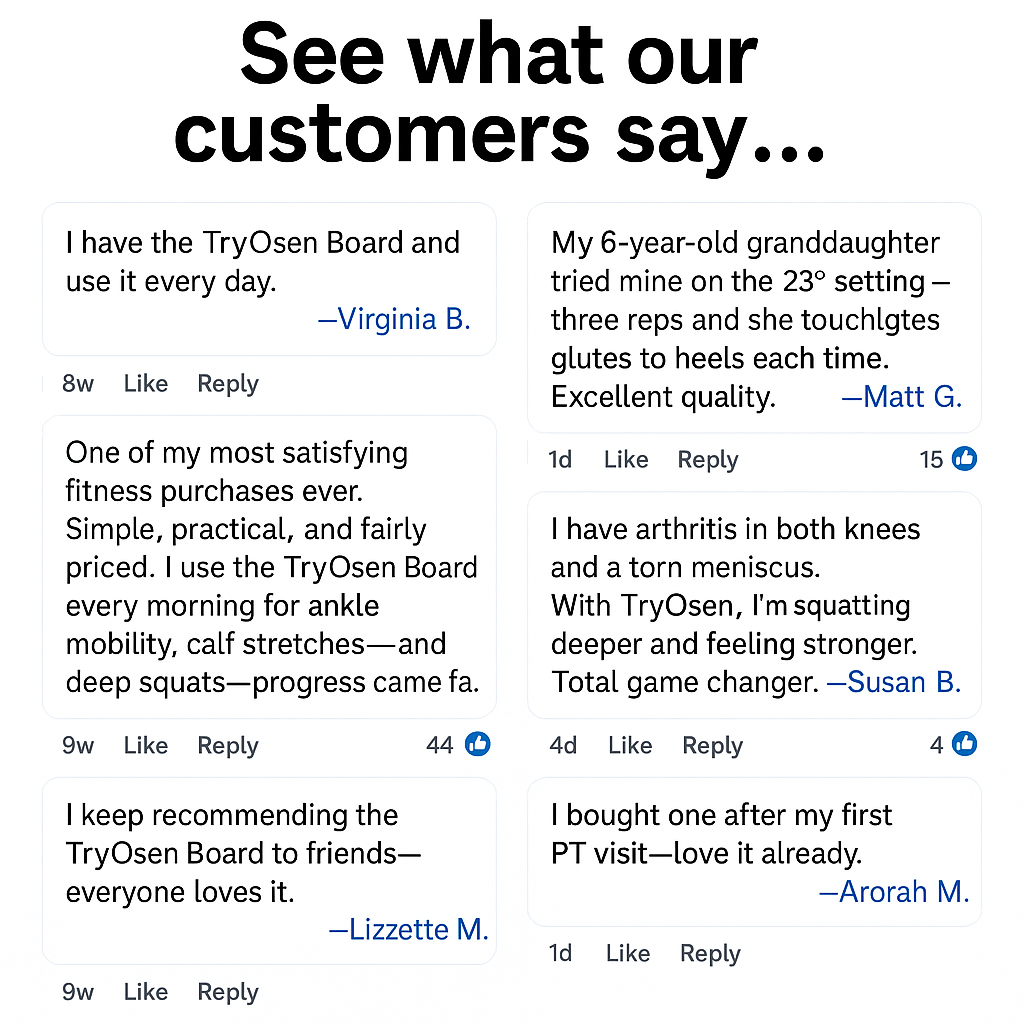Like Lizzette M.'s recommendation comment
Viewport: 1024px width, 1024px height.
146,992
